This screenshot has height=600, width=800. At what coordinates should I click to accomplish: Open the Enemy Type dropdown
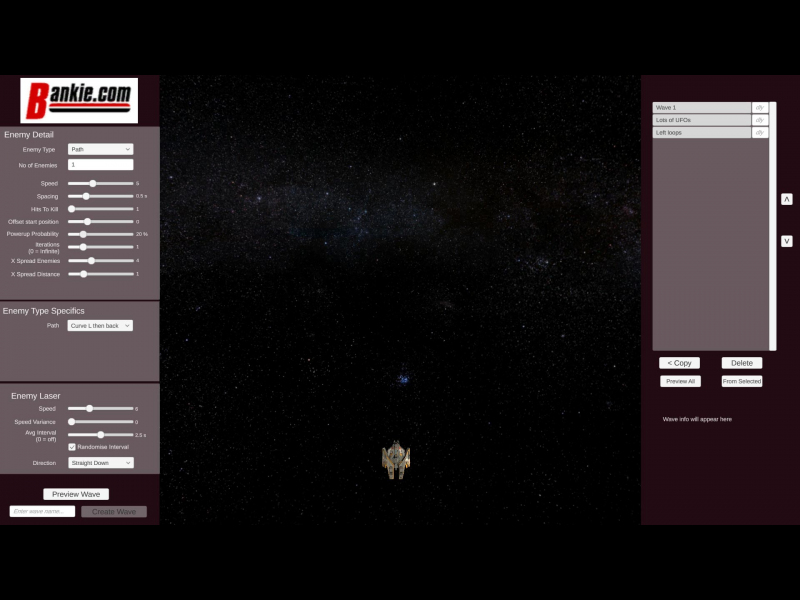point(100,149)
